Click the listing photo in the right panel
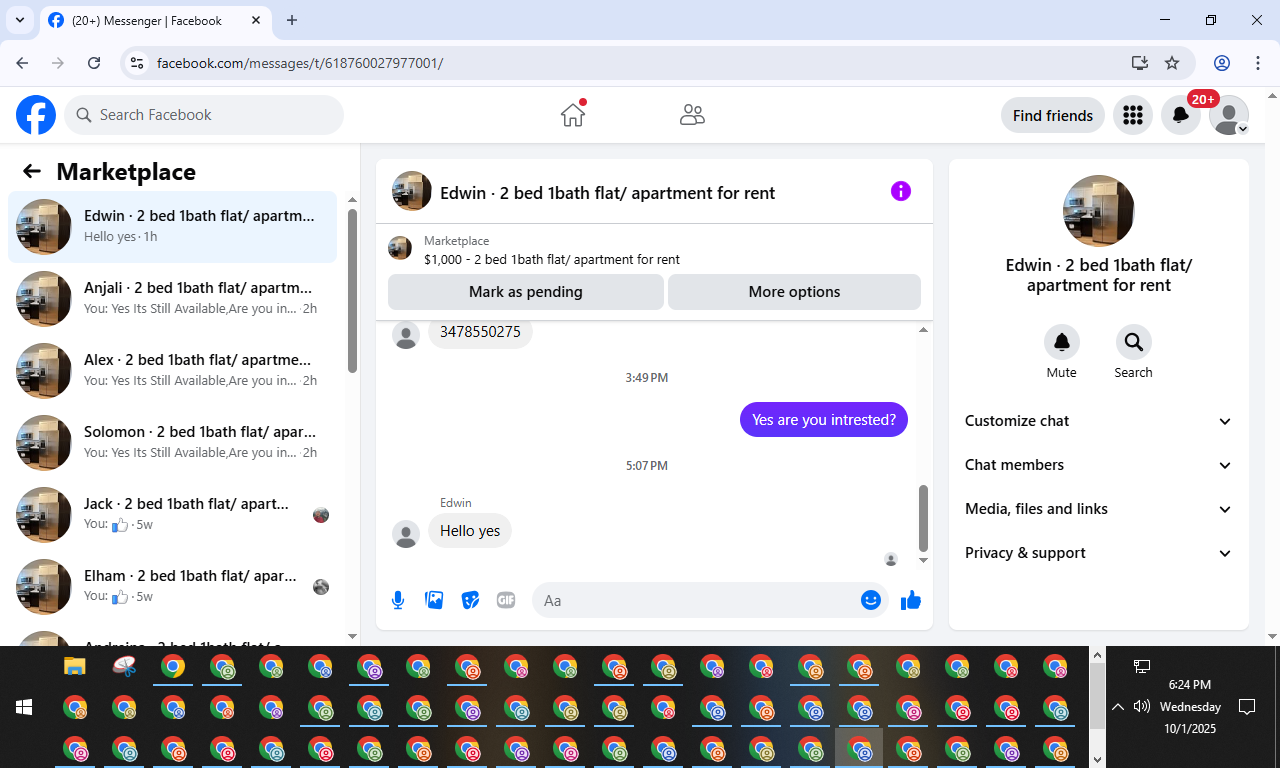The height and width of the screenshot is (768, 1280). [1099, 211]
